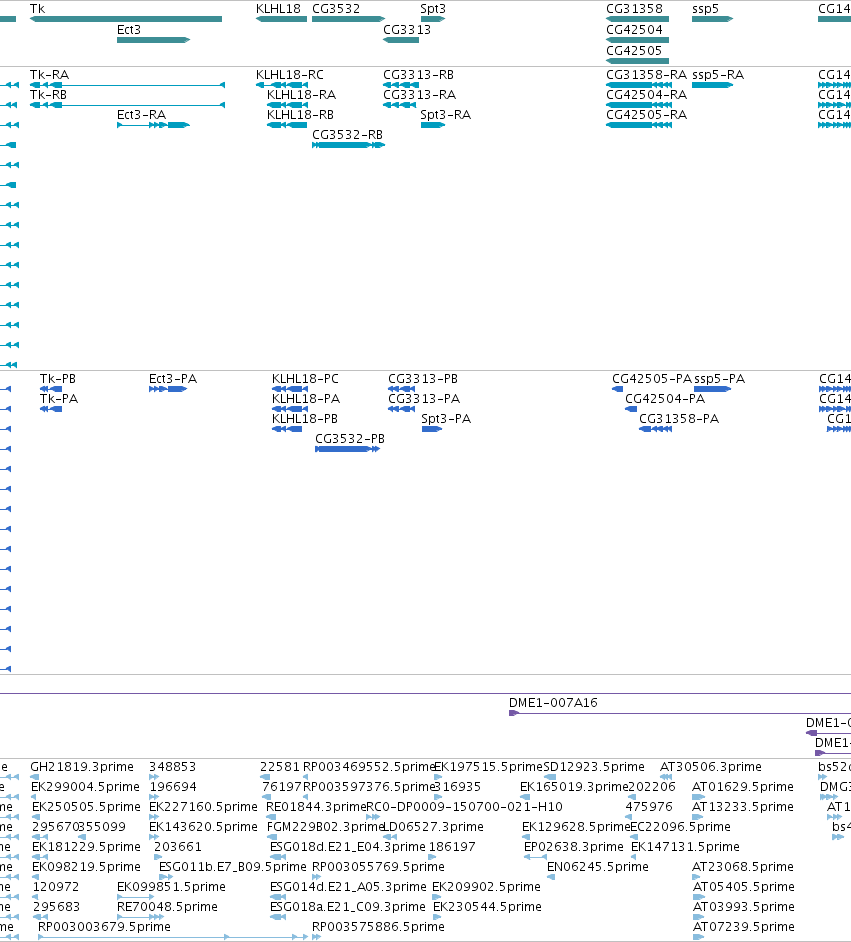
Task: Select the CG42505 gene label in top track
Action: [x=634, y=50]
